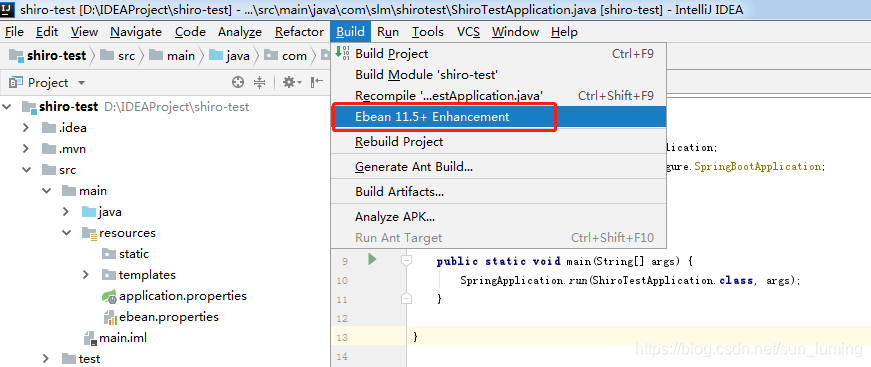The image size is (871, 367).
Task: Expand the java folder
Action: pos(66,212)
